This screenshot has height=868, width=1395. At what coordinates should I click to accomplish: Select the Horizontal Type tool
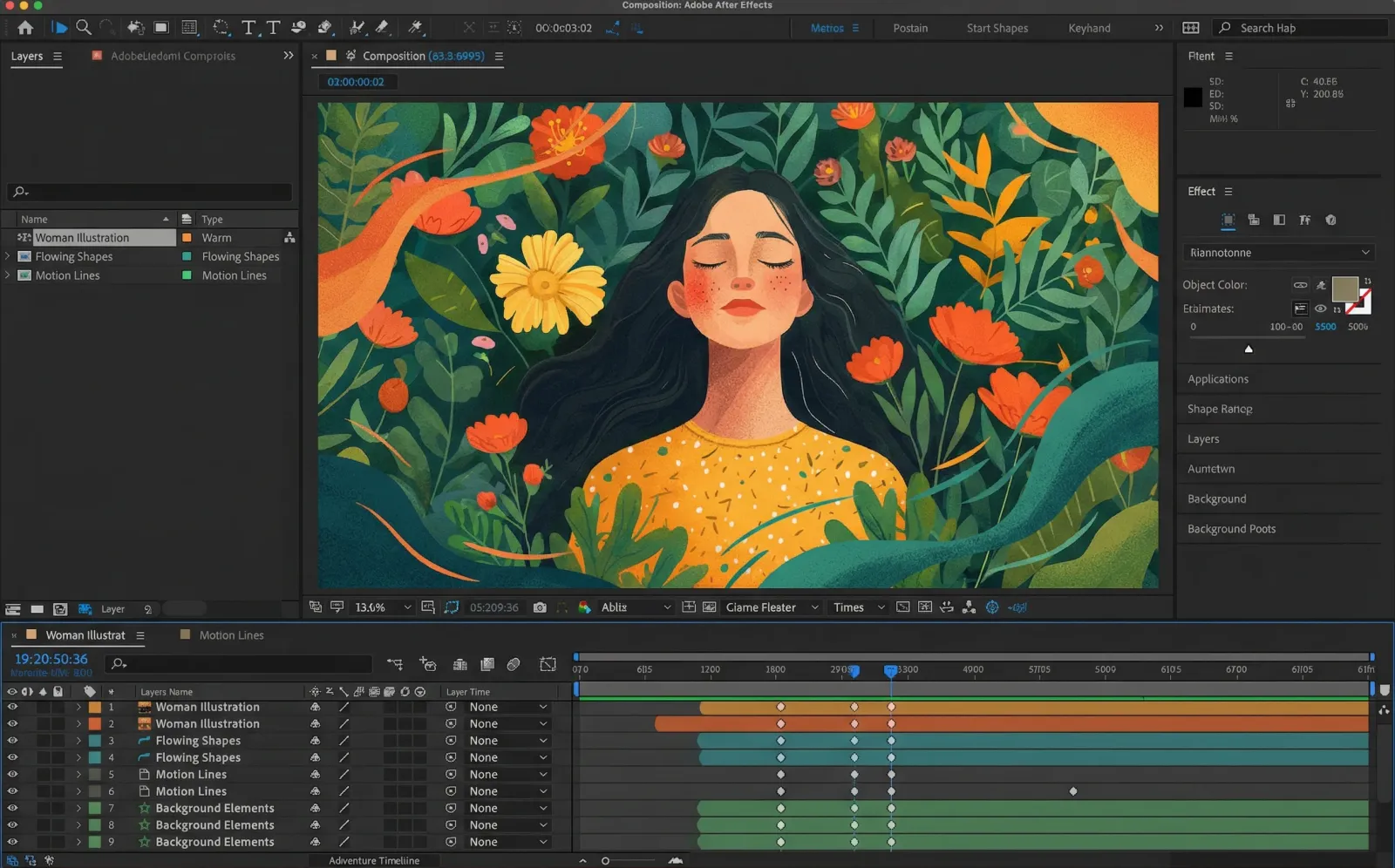click(x=248, y=27)
